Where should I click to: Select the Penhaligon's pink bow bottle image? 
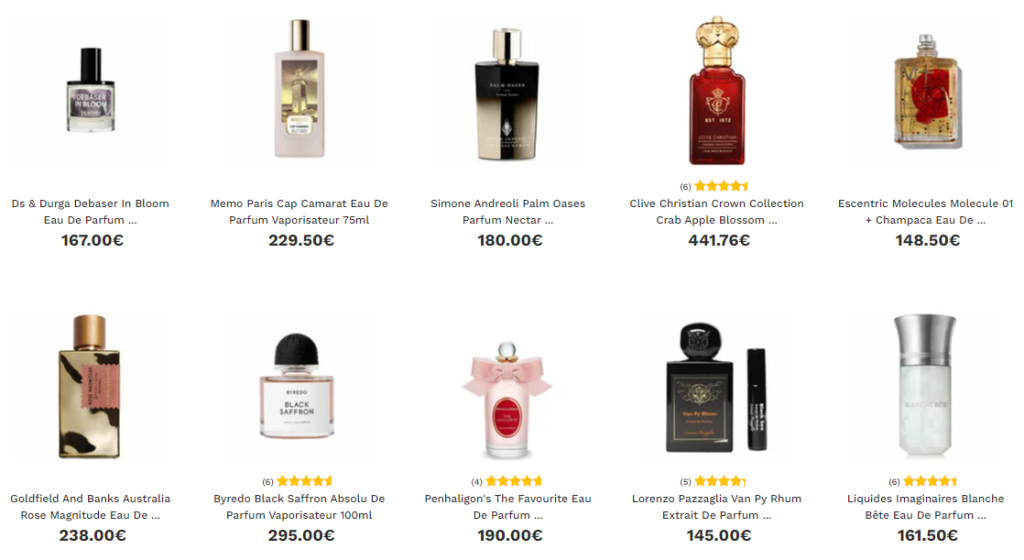tap(507, 399)
